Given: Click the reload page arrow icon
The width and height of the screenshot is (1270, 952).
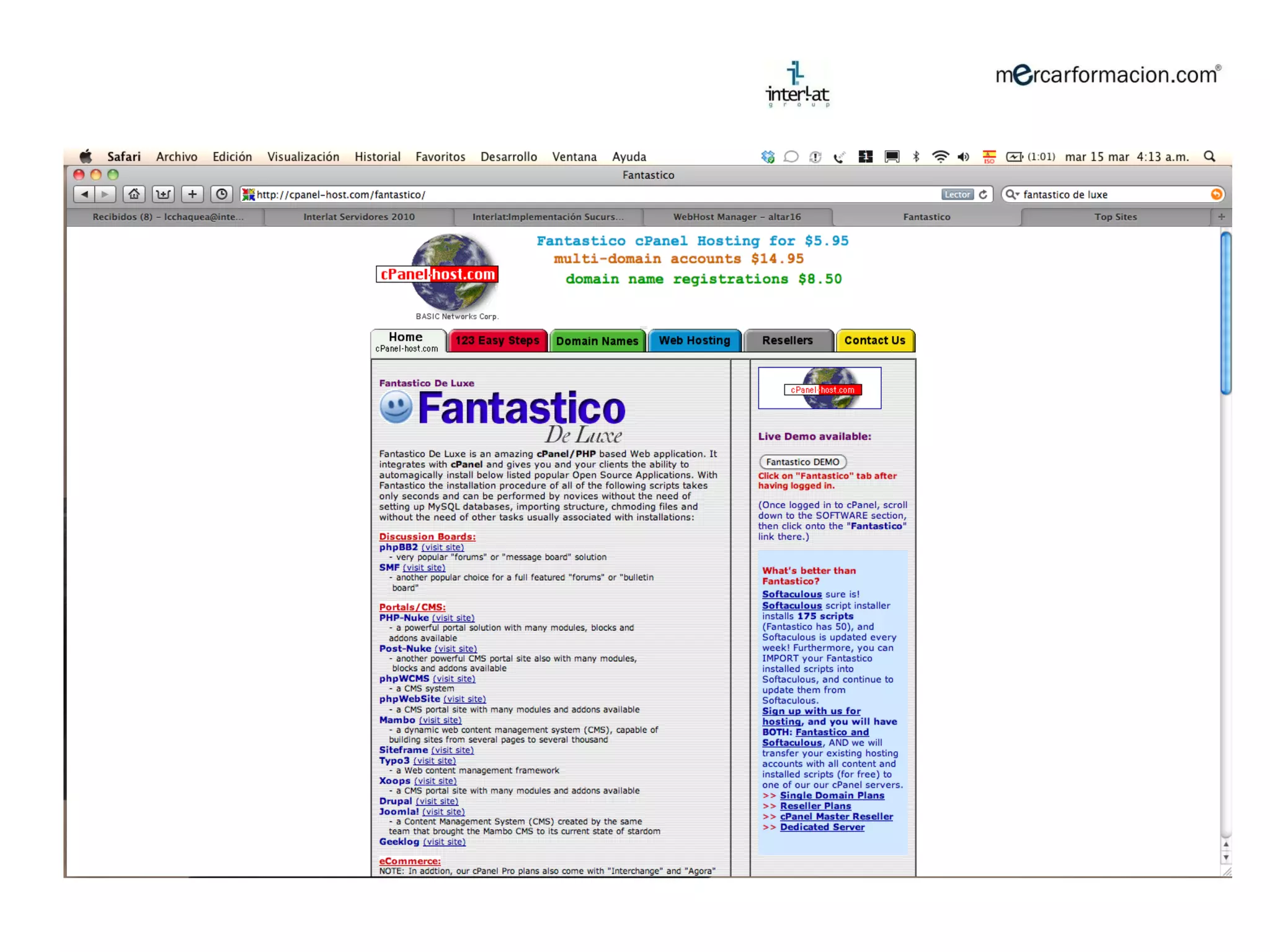Looking at the screenshot, I should pyautogui.click(x=984, y=195).
